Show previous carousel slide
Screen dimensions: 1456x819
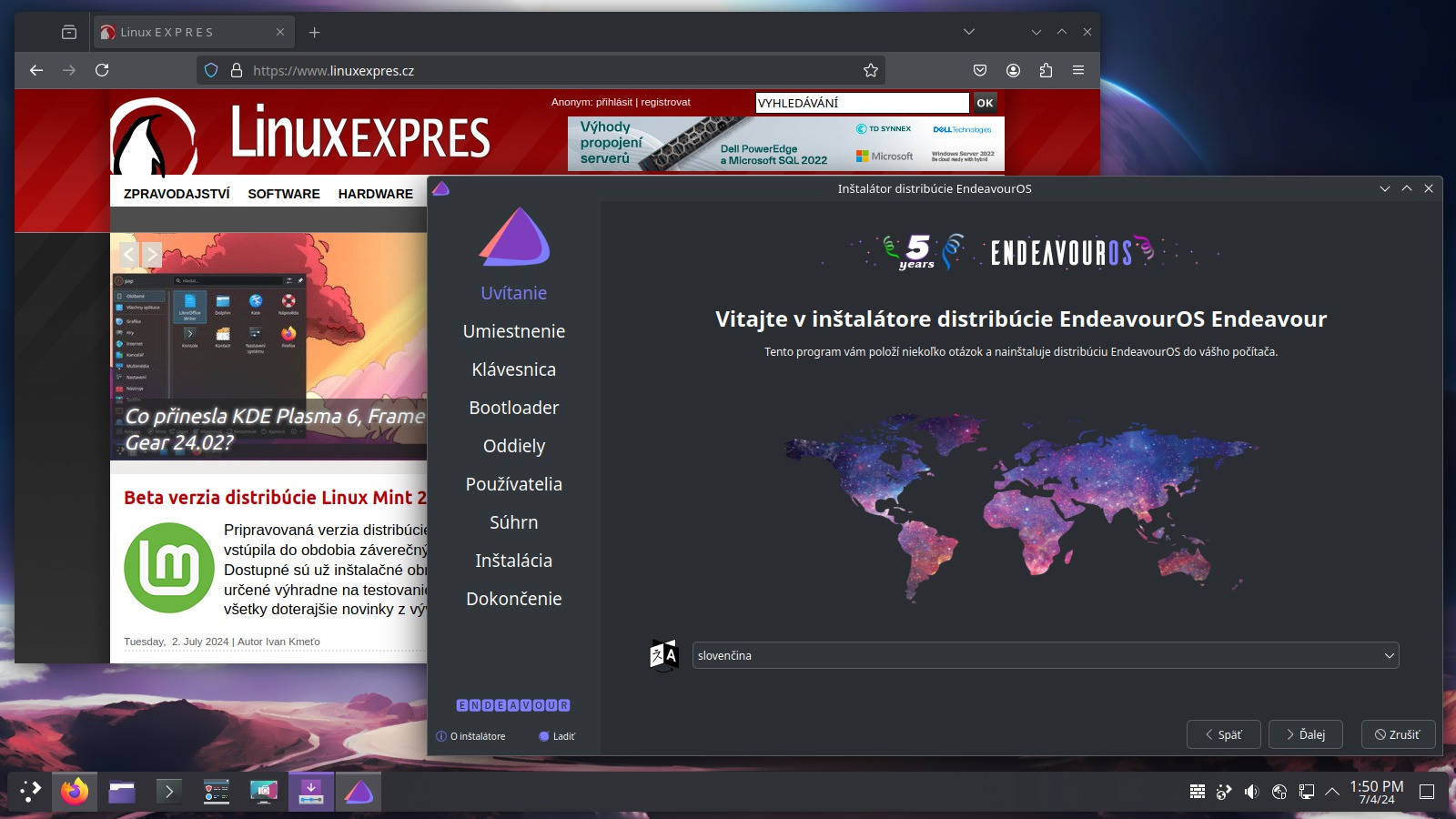[x=128, y=255]
